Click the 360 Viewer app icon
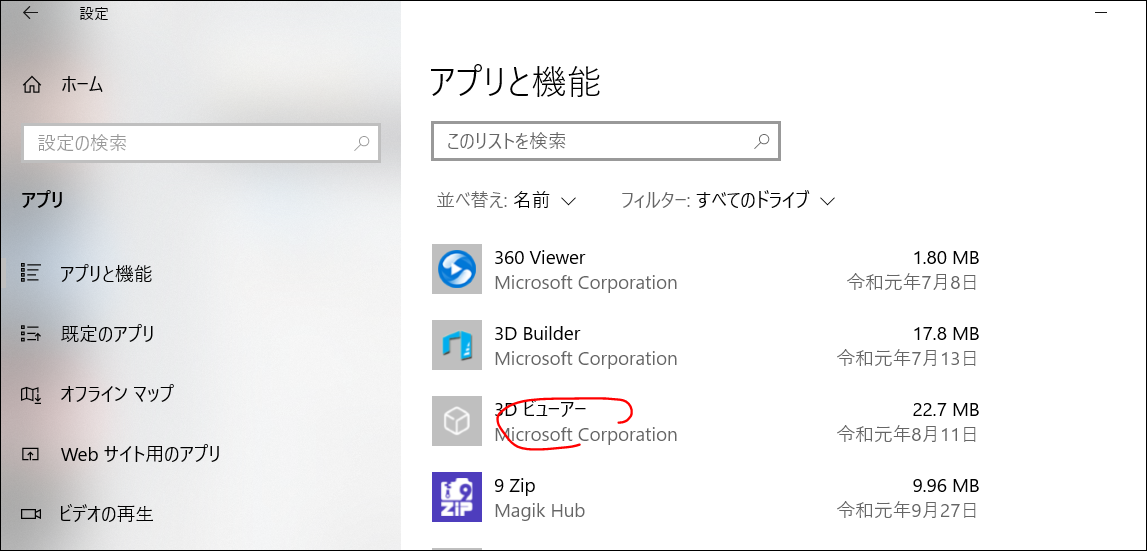The image size is (1147, 551). [456, 269]
